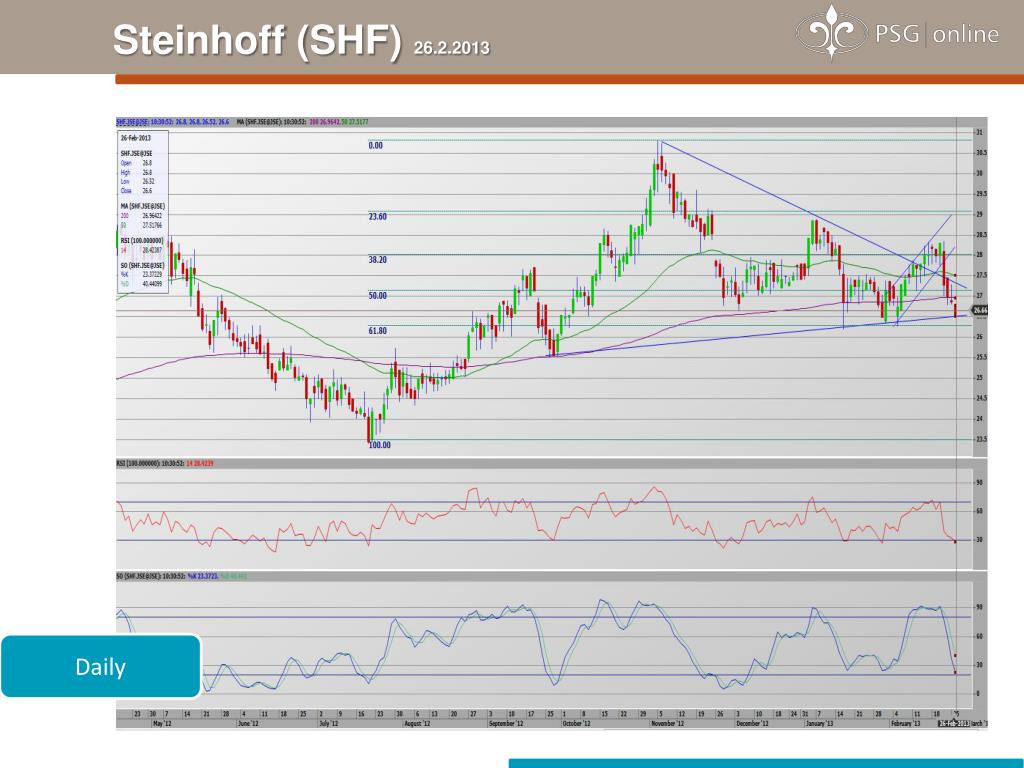The width and height of the screenshot is (1024, 768).
Task: Click the 38.20 Fibonacci level label
Action: tap(377, 260)
